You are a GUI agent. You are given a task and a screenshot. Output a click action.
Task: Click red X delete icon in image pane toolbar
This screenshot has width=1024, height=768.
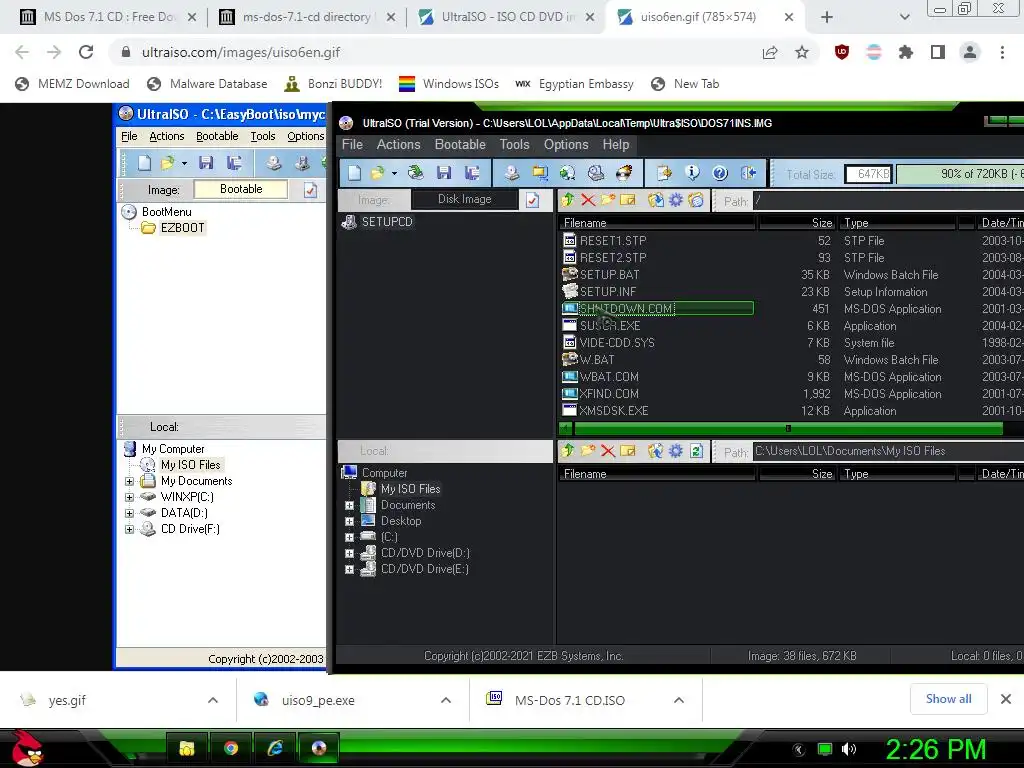(x=588, y=200)
